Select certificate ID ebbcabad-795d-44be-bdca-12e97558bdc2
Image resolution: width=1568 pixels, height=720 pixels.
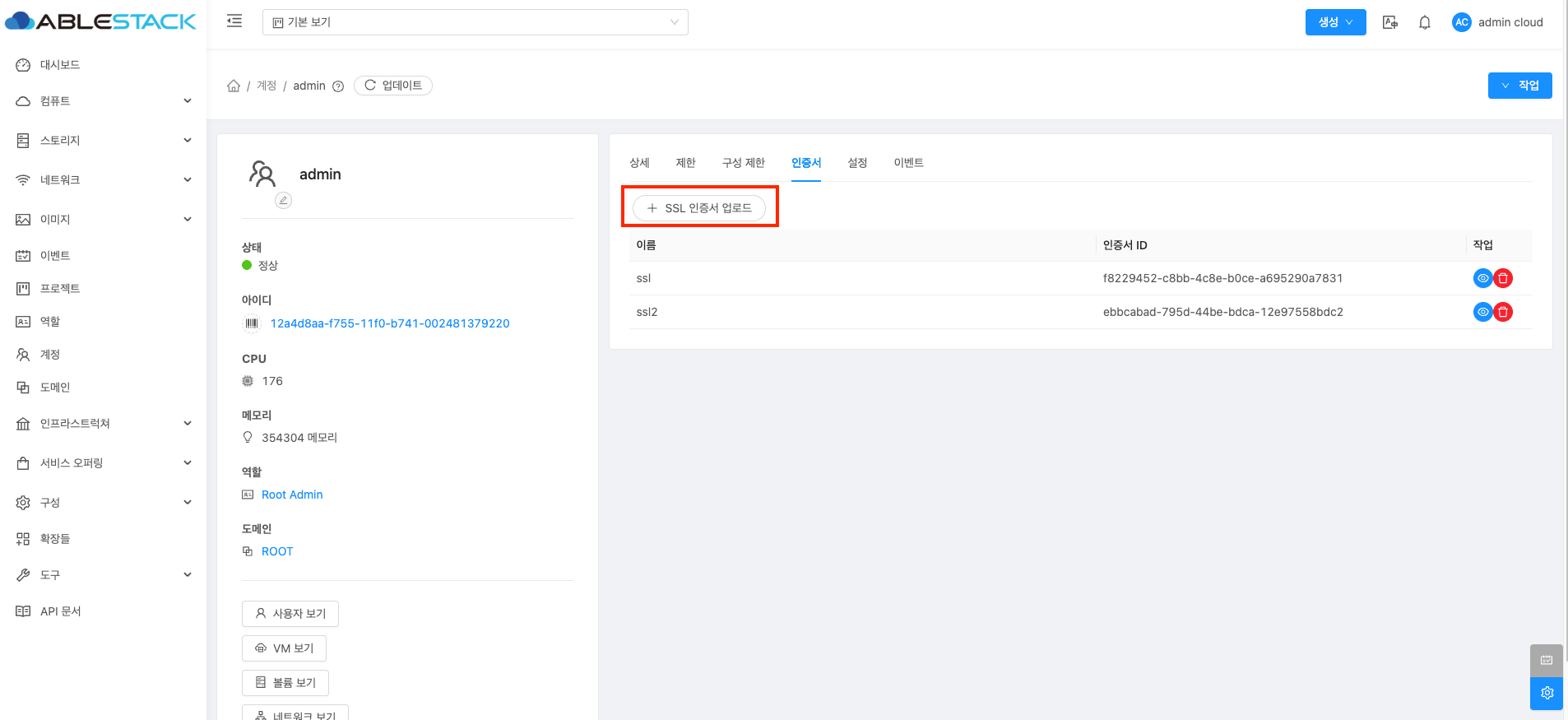(x=1222, y=312)
